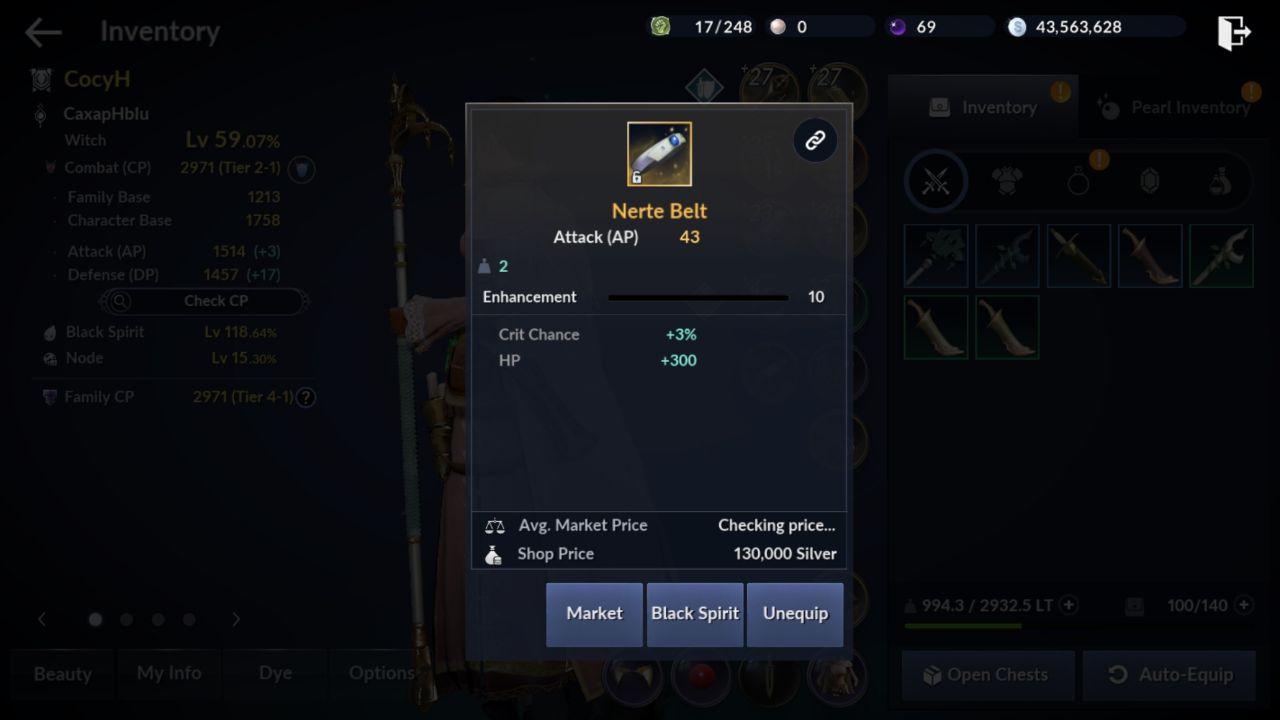The height and width of the screenshot is (720, 1280).
Task: Select the armor category filter icon
Action: 1007,181
